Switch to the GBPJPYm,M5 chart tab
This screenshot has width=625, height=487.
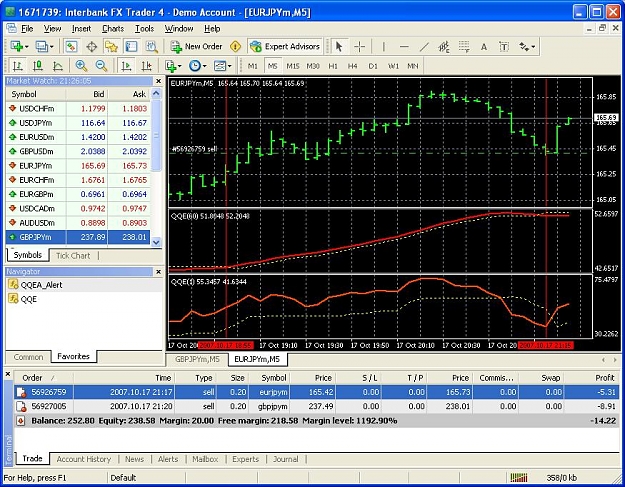click(x=197, y=359)
